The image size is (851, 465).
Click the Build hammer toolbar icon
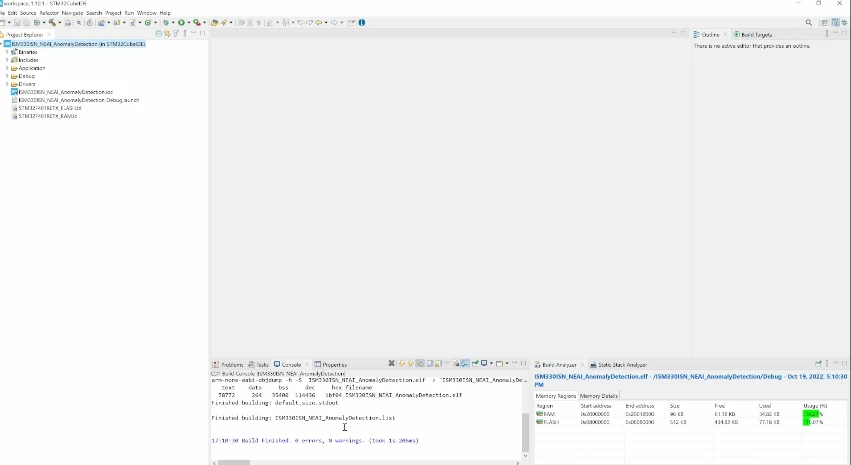(52, 22)
